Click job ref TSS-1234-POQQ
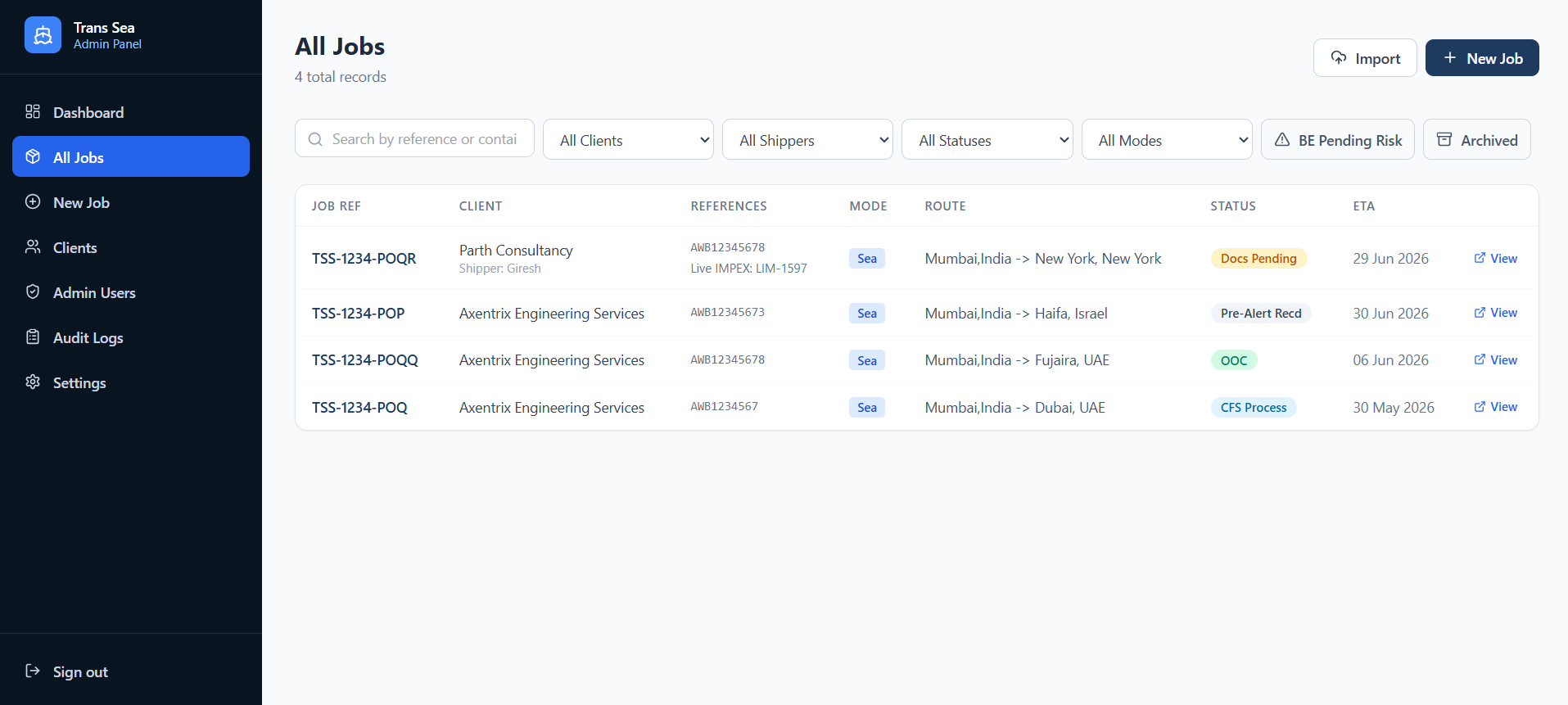This screenshot has width=1568, height=705. point(364,359)
